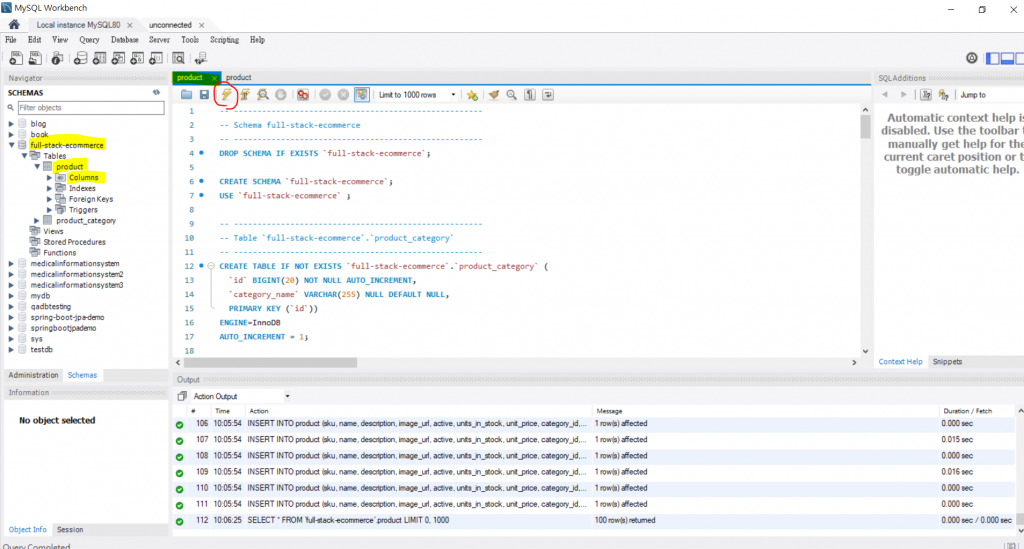The width and height of the screenshot is (1024, 549).
Task: Show the find panel magnifier
Action: [511, 95]
